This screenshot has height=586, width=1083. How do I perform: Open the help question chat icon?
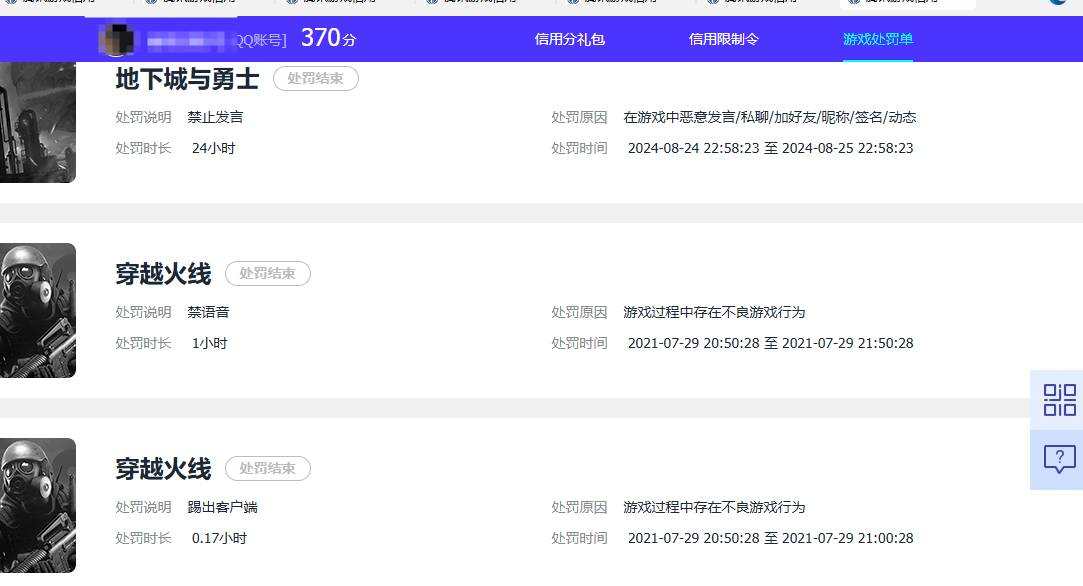pos(1058,459)
